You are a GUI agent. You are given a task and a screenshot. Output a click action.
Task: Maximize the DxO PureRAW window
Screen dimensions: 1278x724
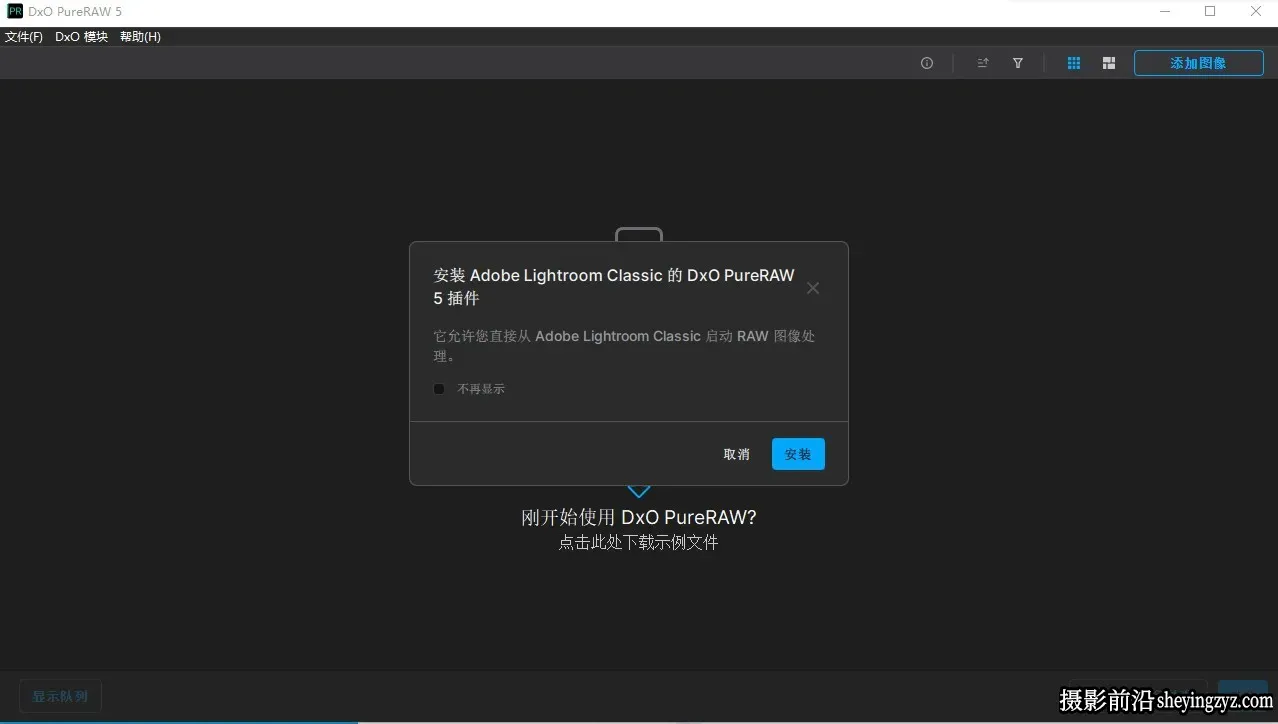[1210, 12]
